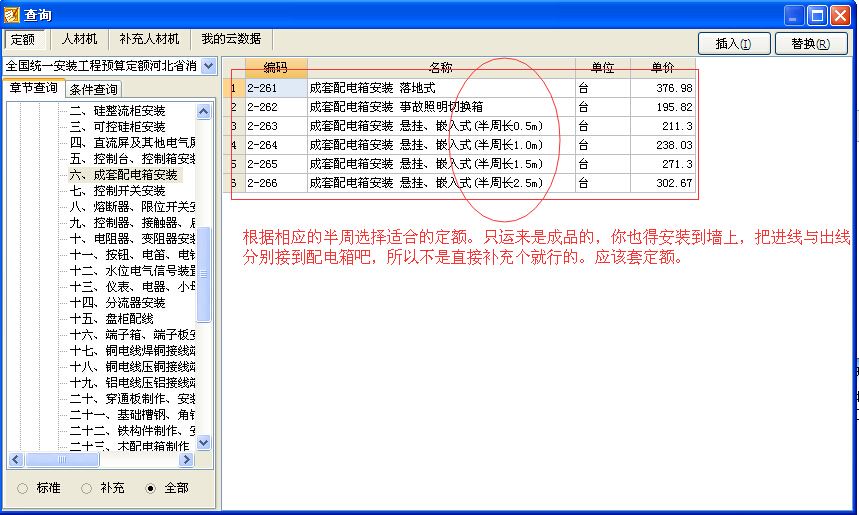859x515 pixels.
Task: Select tree item 十五、盘柜配线
Action: click(x=111, y=318)
